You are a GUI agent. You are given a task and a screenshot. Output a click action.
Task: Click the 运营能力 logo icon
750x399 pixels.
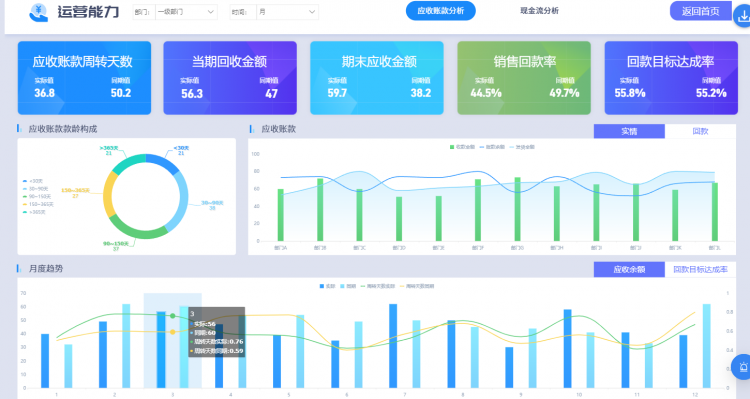click(x=39, y=12)
